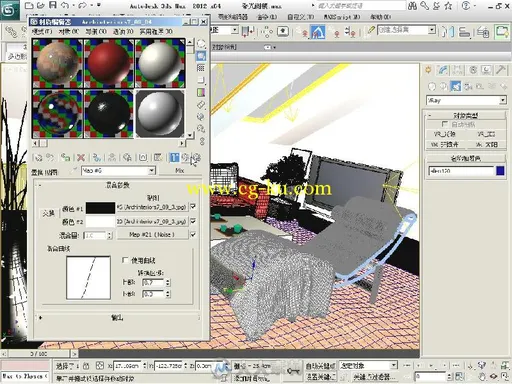Viewport: 512px width, 384px height.
Task: Open the Modify tab in command panel
Action: point(443,70)
